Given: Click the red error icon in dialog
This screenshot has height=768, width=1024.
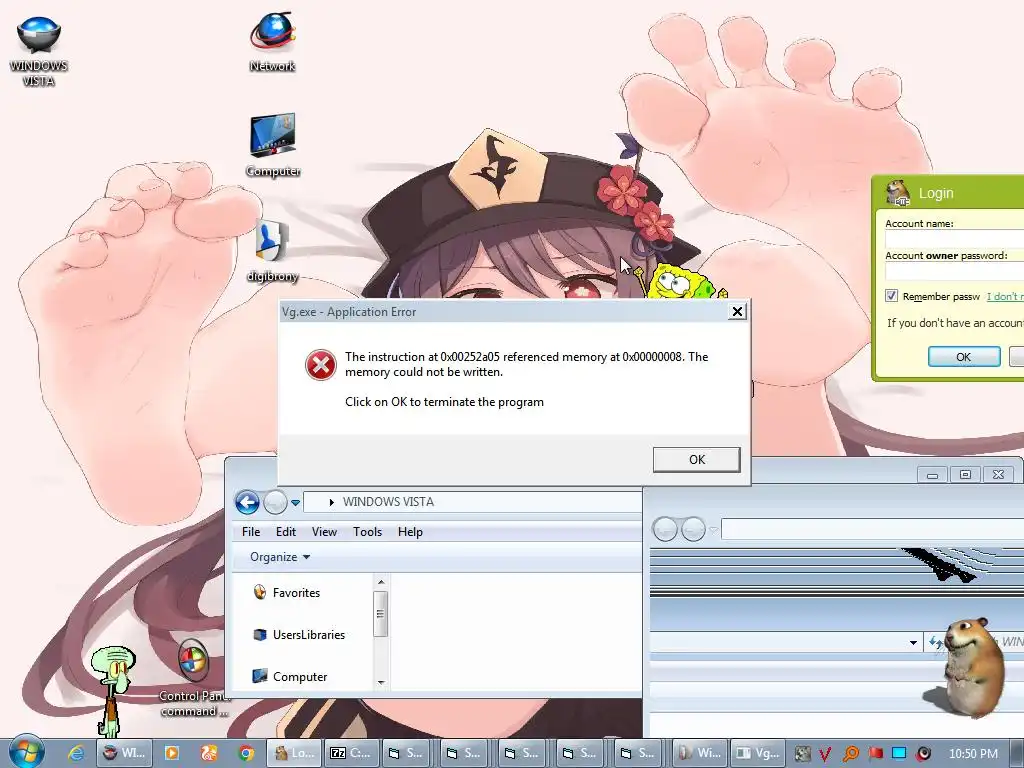Looking at the screenshot, I should (321, 364).
